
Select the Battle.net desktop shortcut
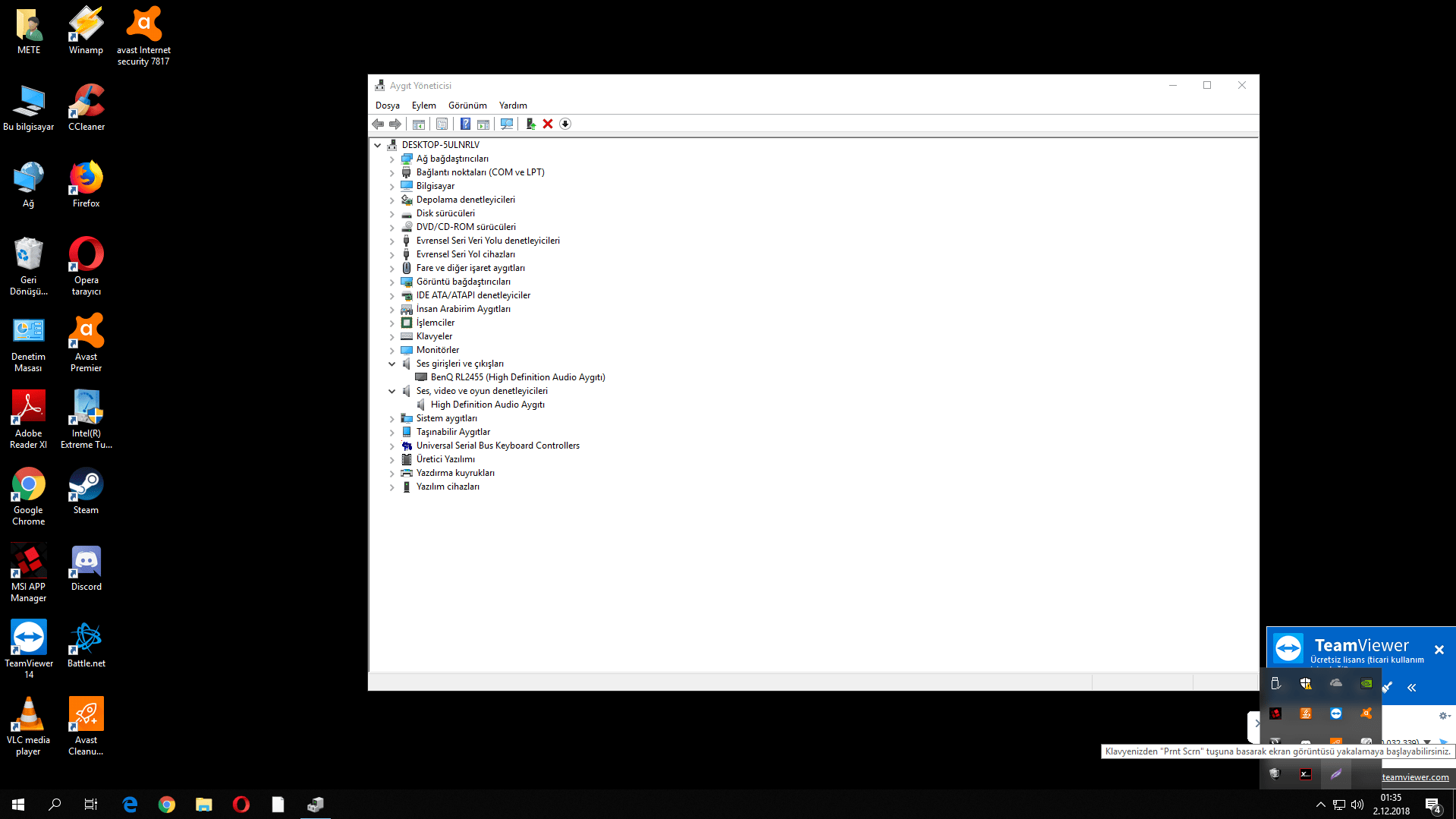point(86,645)
